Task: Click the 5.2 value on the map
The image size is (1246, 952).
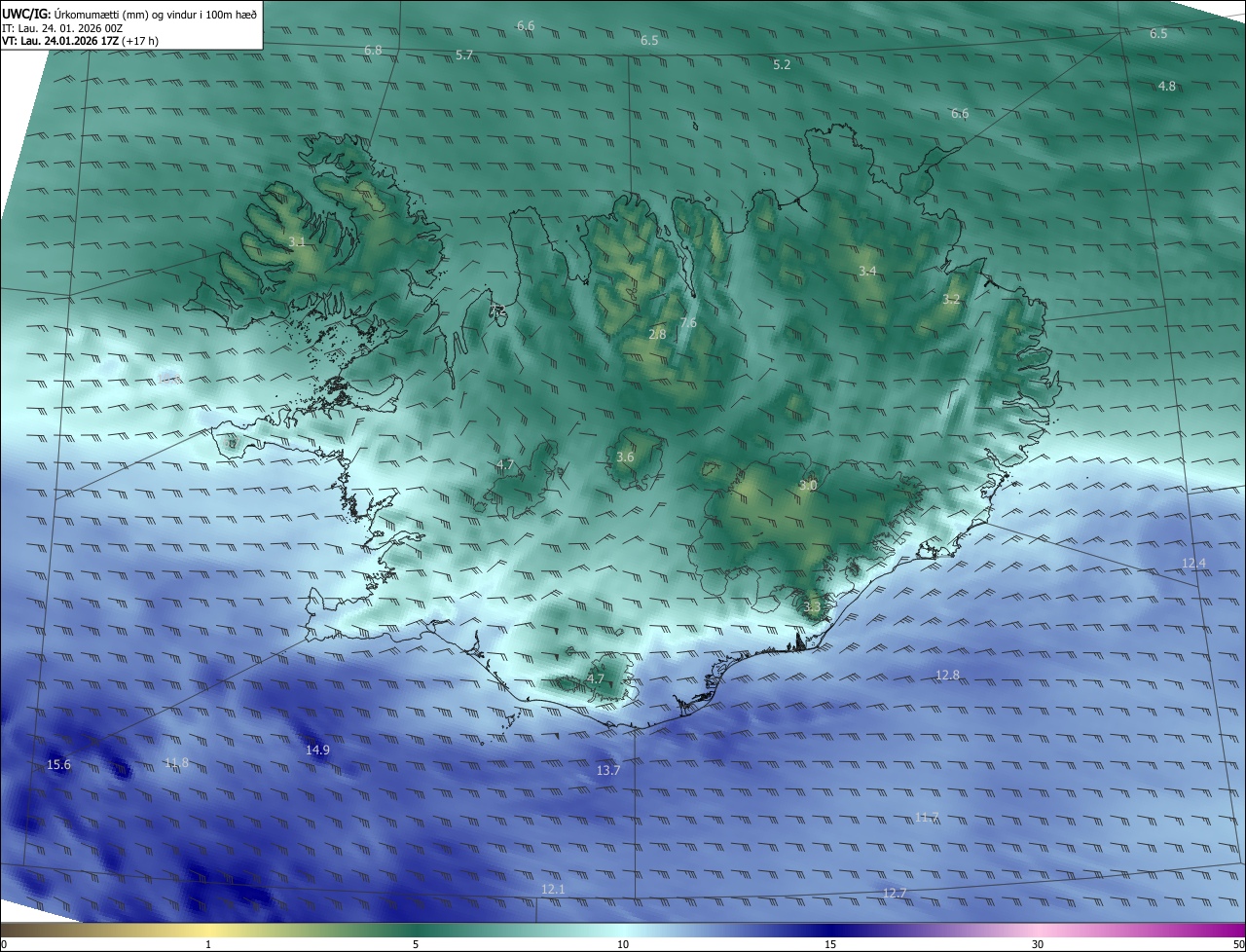Action: coord(782,65)
